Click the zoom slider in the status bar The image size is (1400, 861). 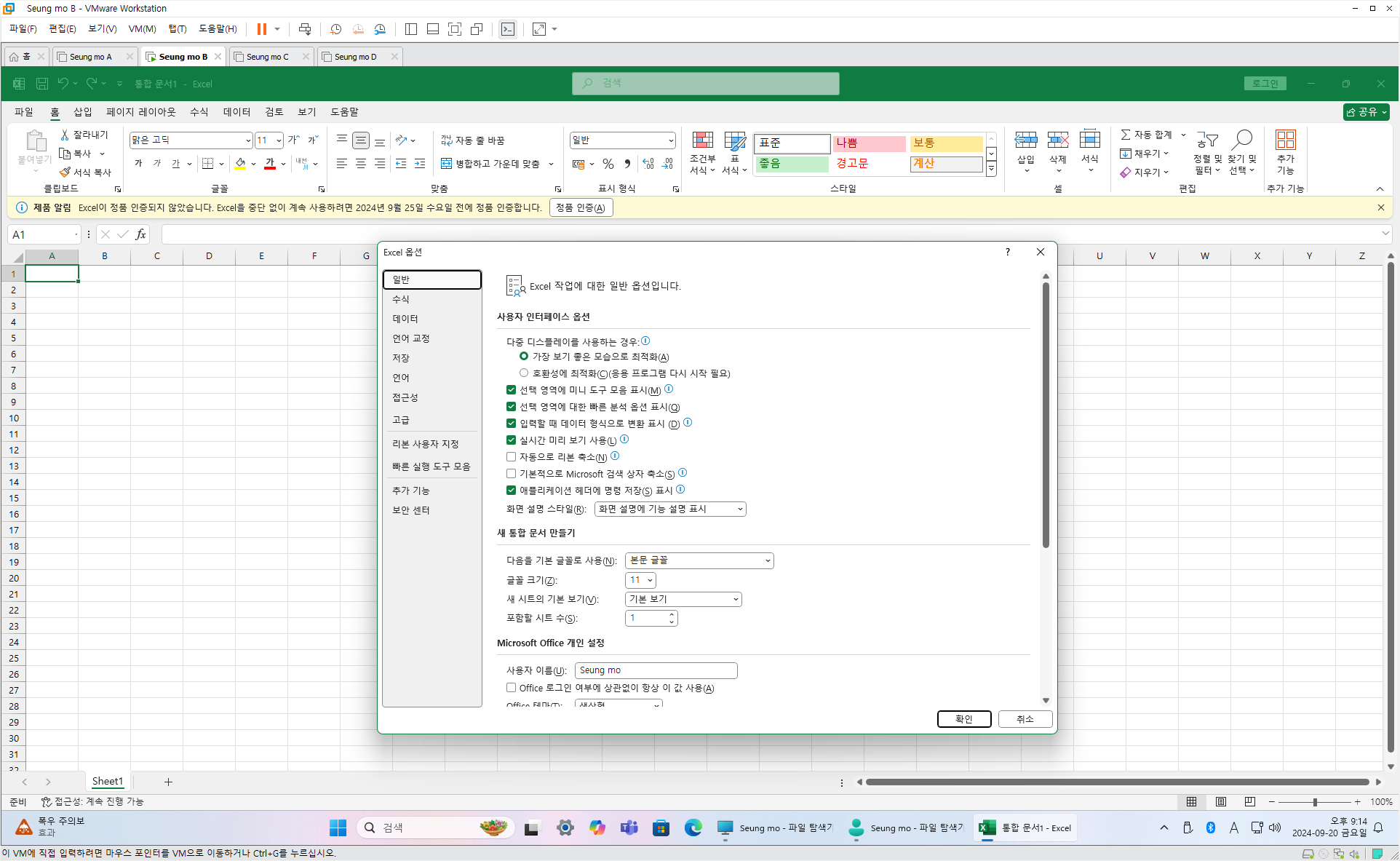coord(1314,802)
